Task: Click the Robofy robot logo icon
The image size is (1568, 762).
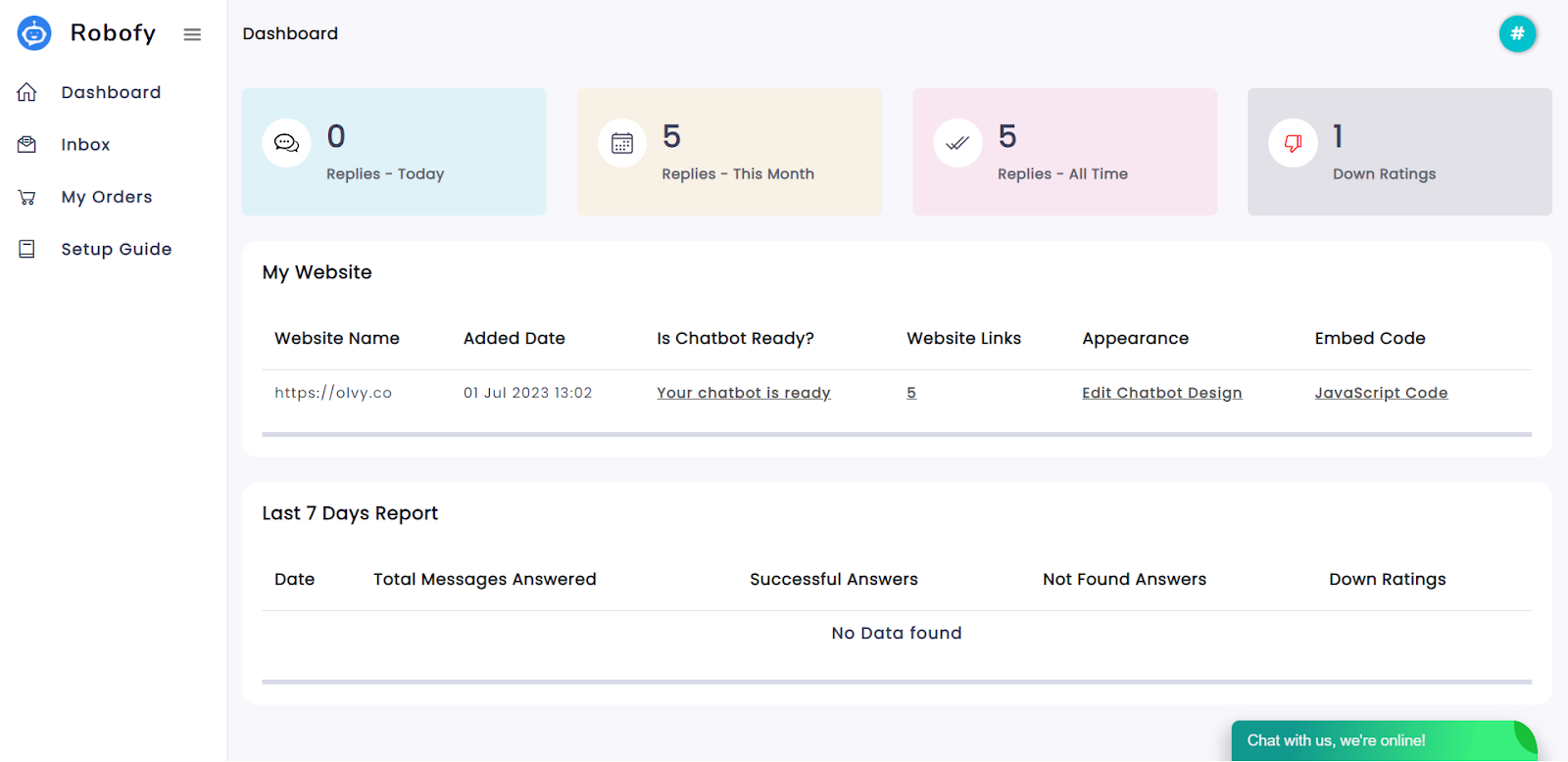Action: point(34,33)
